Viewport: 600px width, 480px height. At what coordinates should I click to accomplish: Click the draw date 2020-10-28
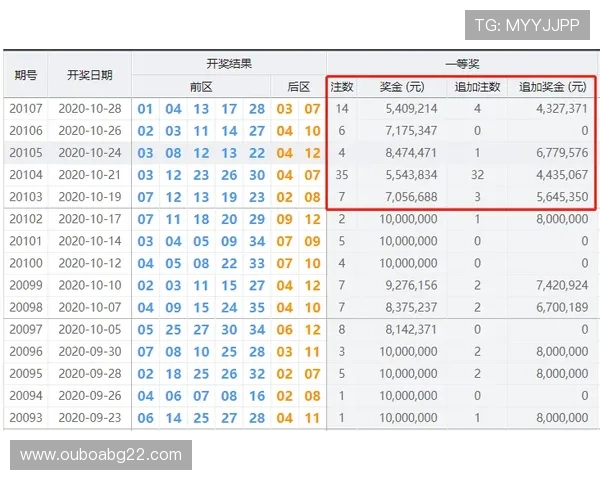click(90, 109)
